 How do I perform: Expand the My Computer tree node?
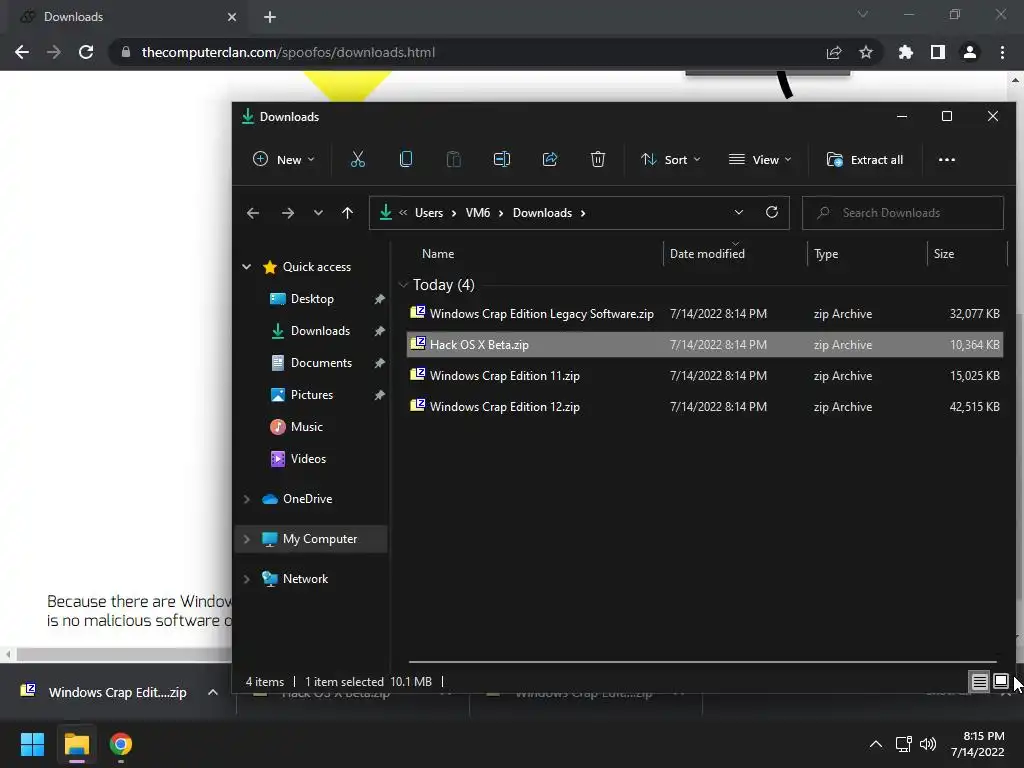coord(247,539)
